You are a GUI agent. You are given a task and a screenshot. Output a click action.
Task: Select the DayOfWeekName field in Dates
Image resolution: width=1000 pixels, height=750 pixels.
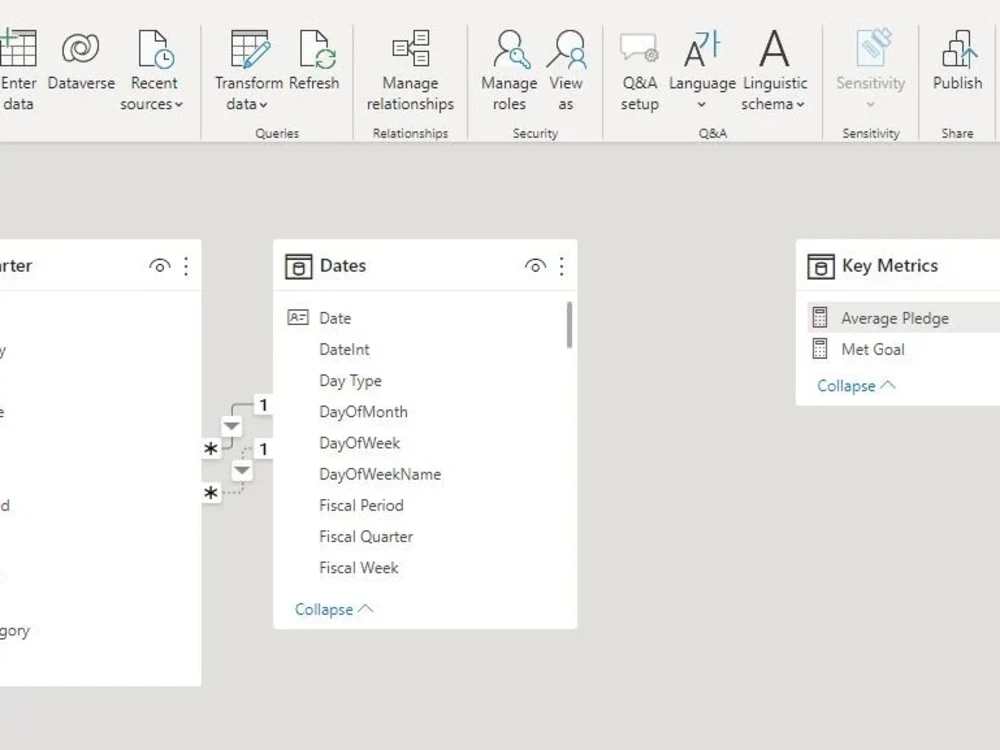coord(380,474)
